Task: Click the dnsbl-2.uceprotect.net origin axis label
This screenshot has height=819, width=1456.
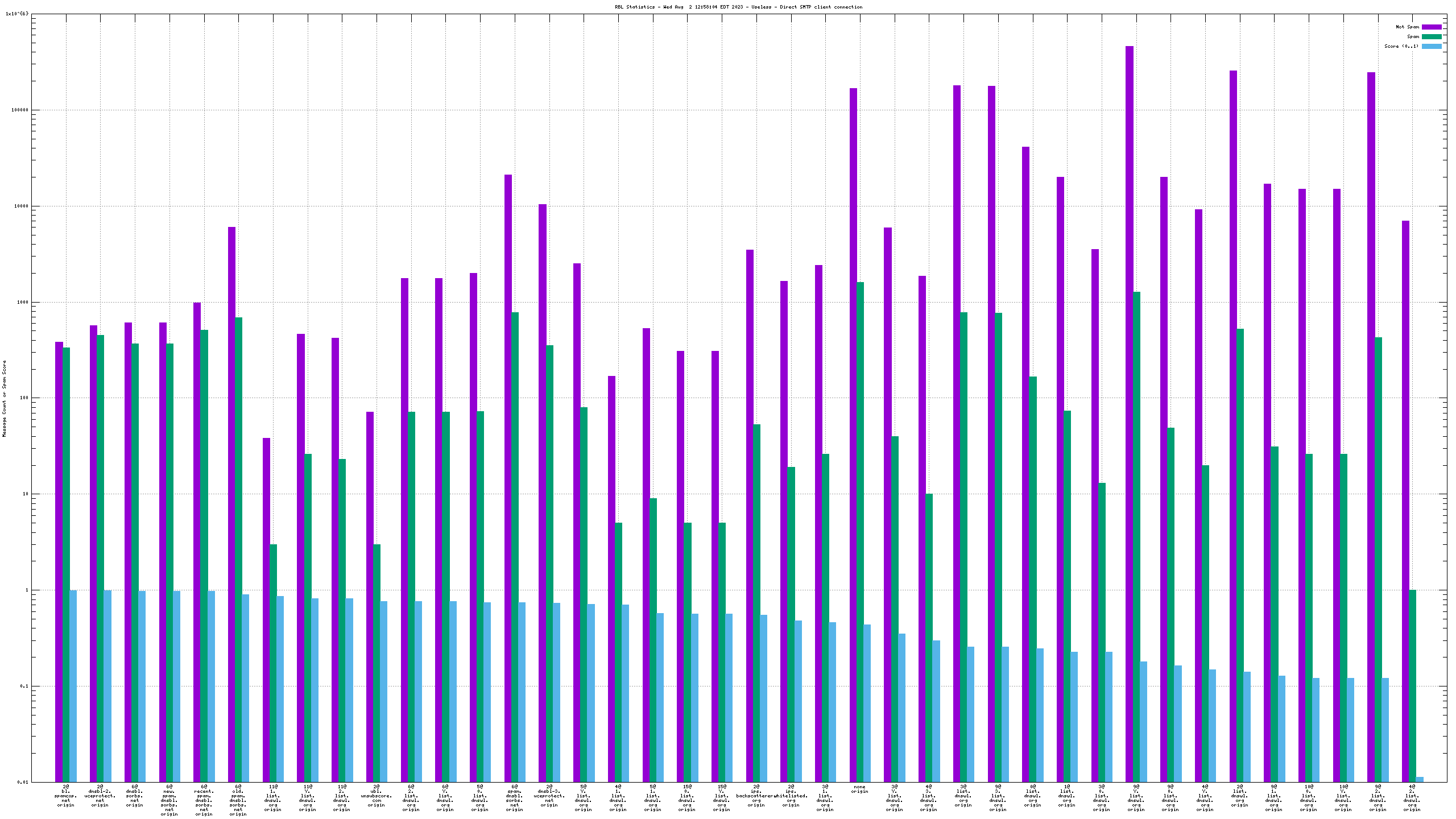Action: tap(100, 796)
